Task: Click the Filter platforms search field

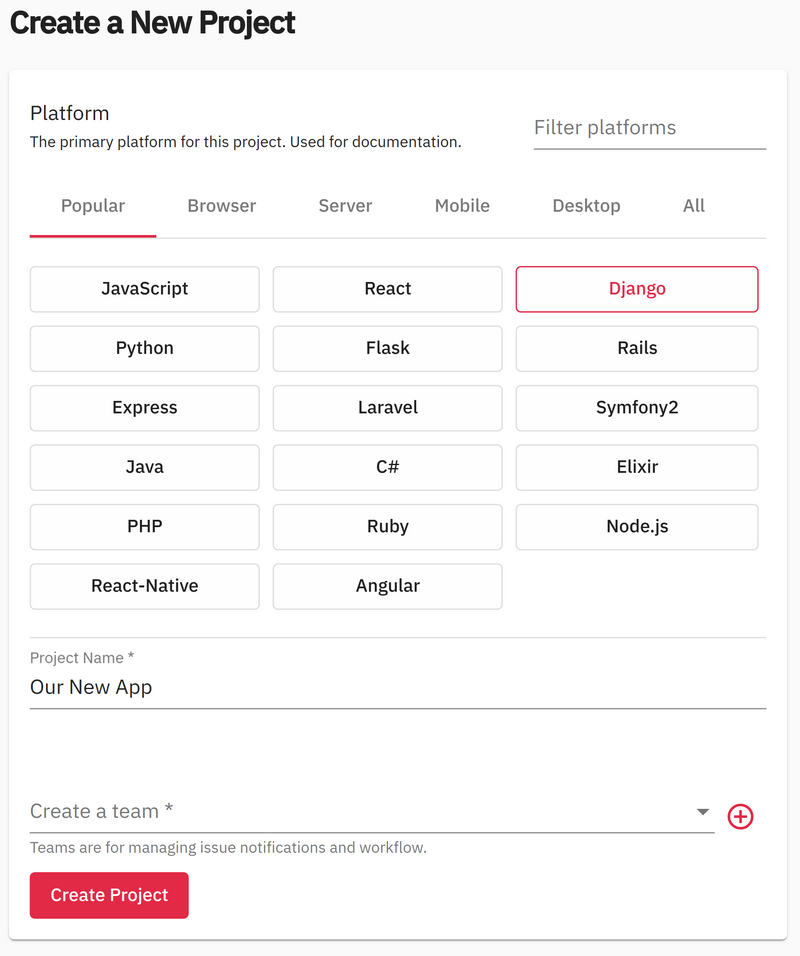Action: [649, 128]
